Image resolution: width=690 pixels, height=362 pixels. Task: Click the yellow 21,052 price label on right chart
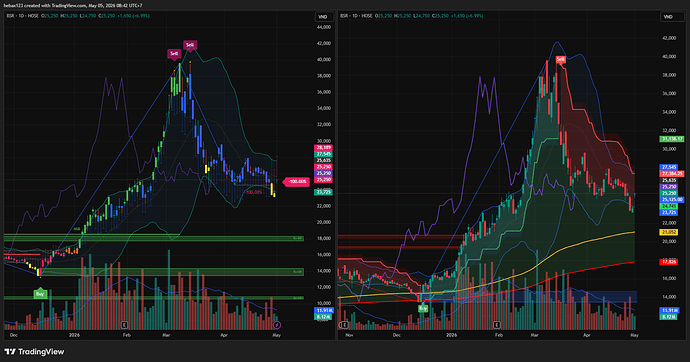click(669, 232)
